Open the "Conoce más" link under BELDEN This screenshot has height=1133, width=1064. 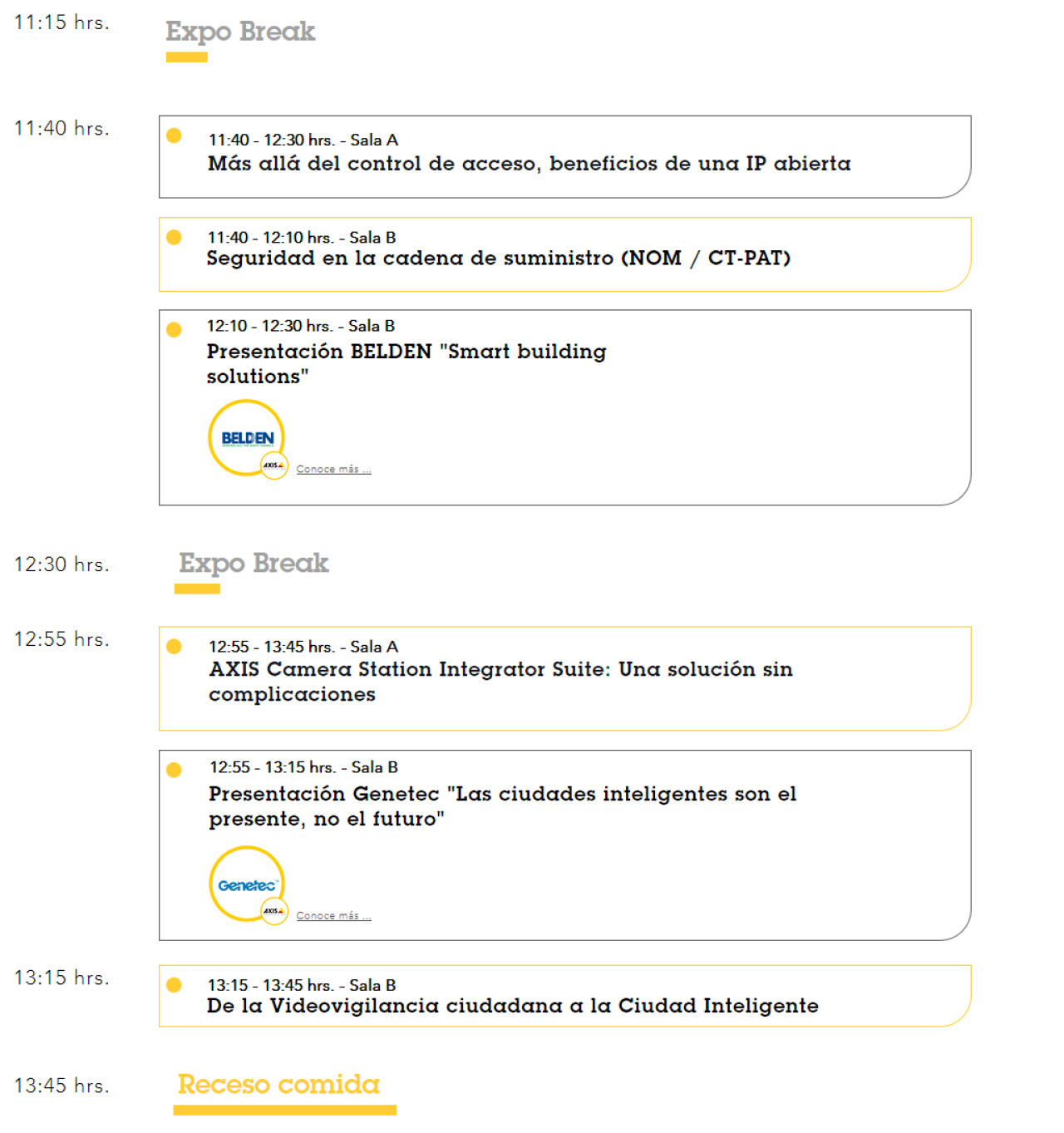(333, 470)
